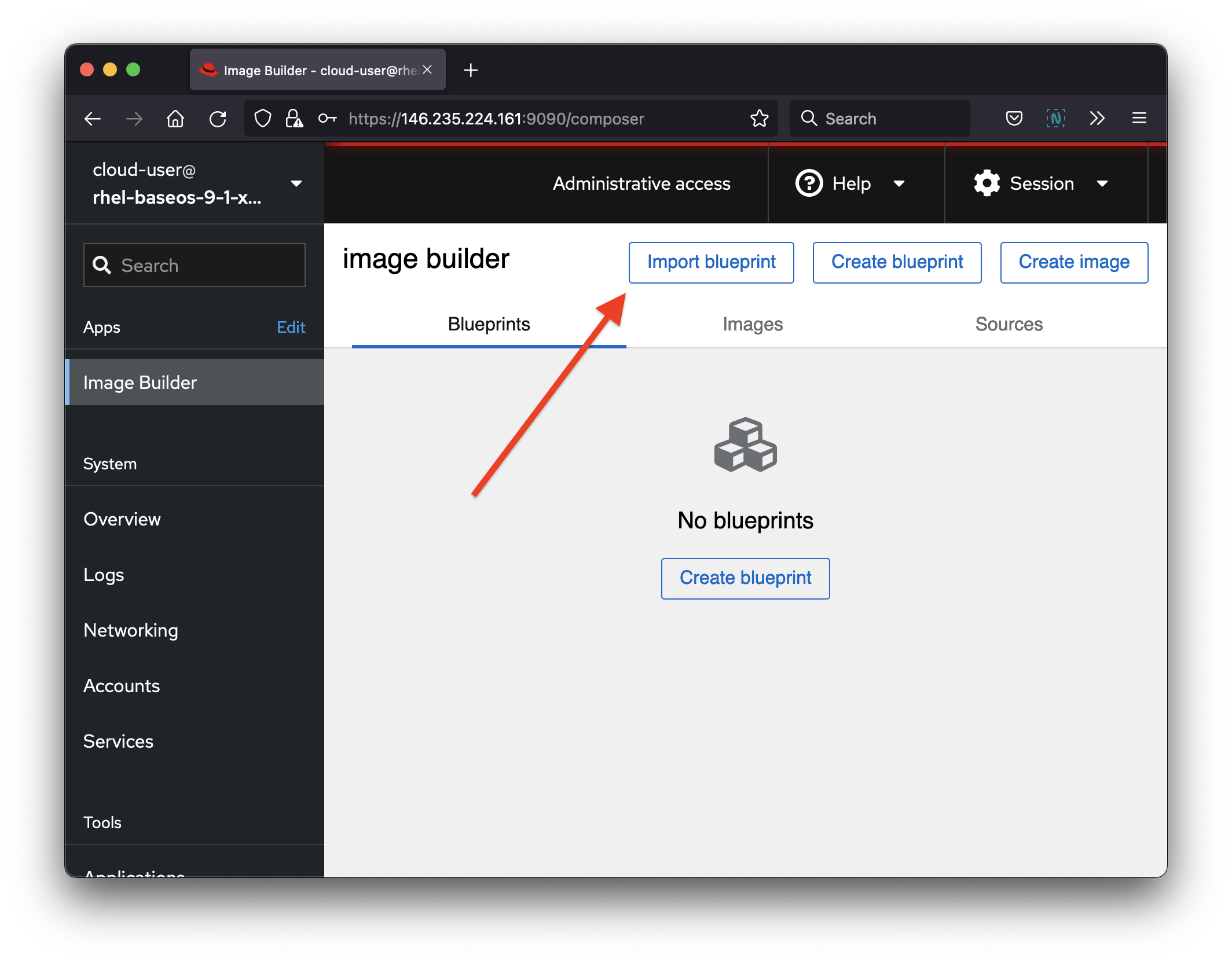The width and height of the screenshot is (1232, 963).
Task: Click the Import blueprint button
Action: click(x=711, y=262)
